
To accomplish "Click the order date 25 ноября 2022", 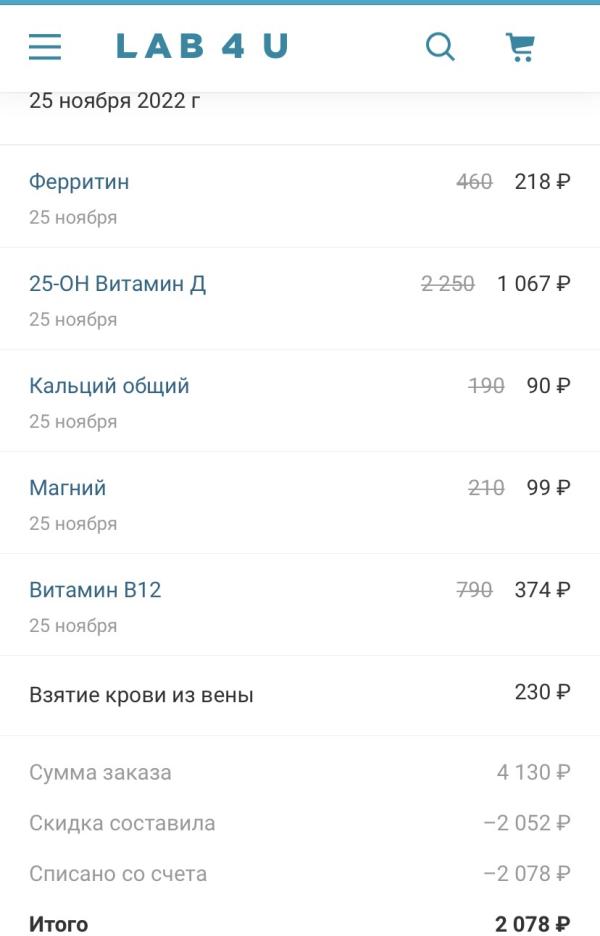I will coord(115,101).
